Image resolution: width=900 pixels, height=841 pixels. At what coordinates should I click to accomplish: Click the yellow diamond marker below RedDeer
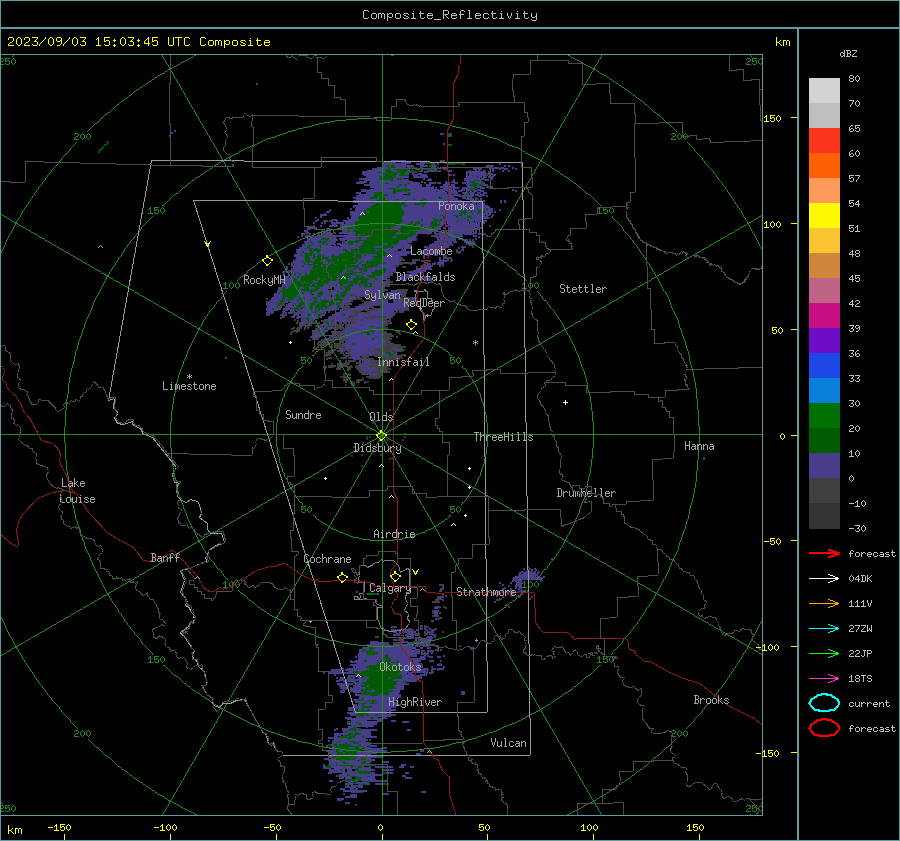pyautogui.click(x=411, y=325)
